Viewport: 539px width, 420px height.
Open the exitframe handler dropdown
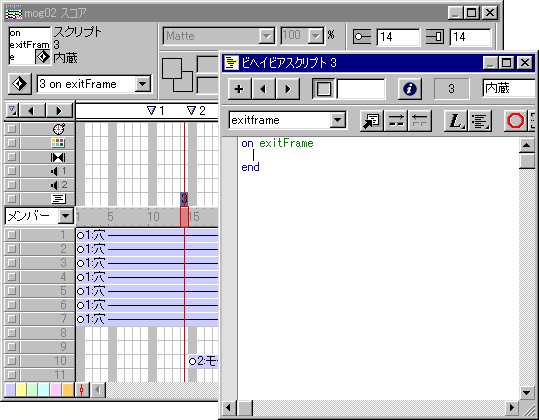pos(338,120)
